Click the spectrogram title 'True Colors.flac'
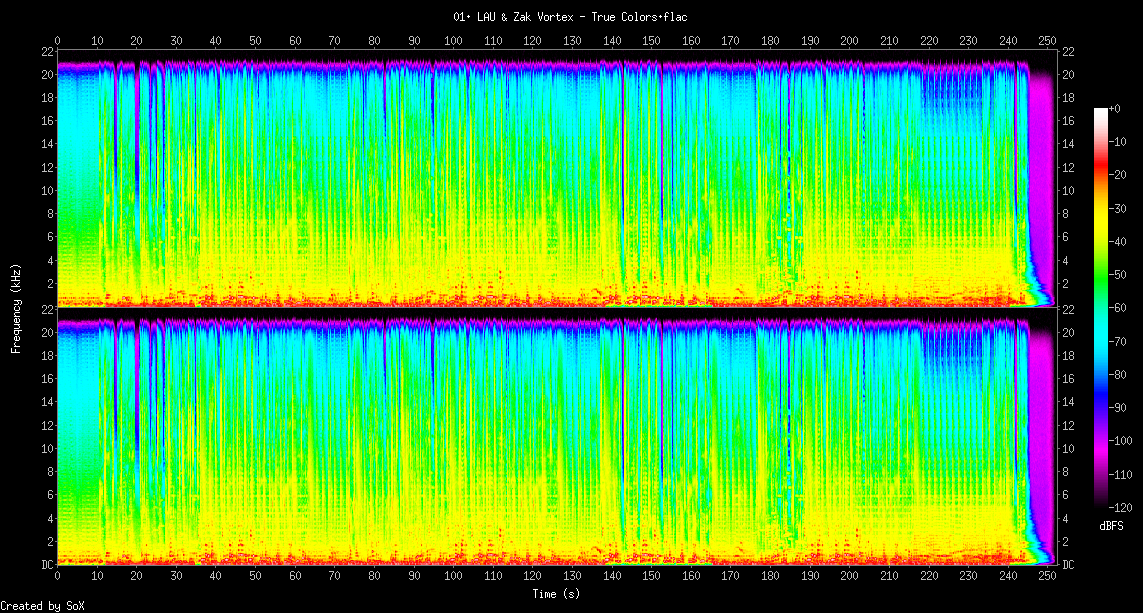1143x613 pixels. (x=570, y=17)
